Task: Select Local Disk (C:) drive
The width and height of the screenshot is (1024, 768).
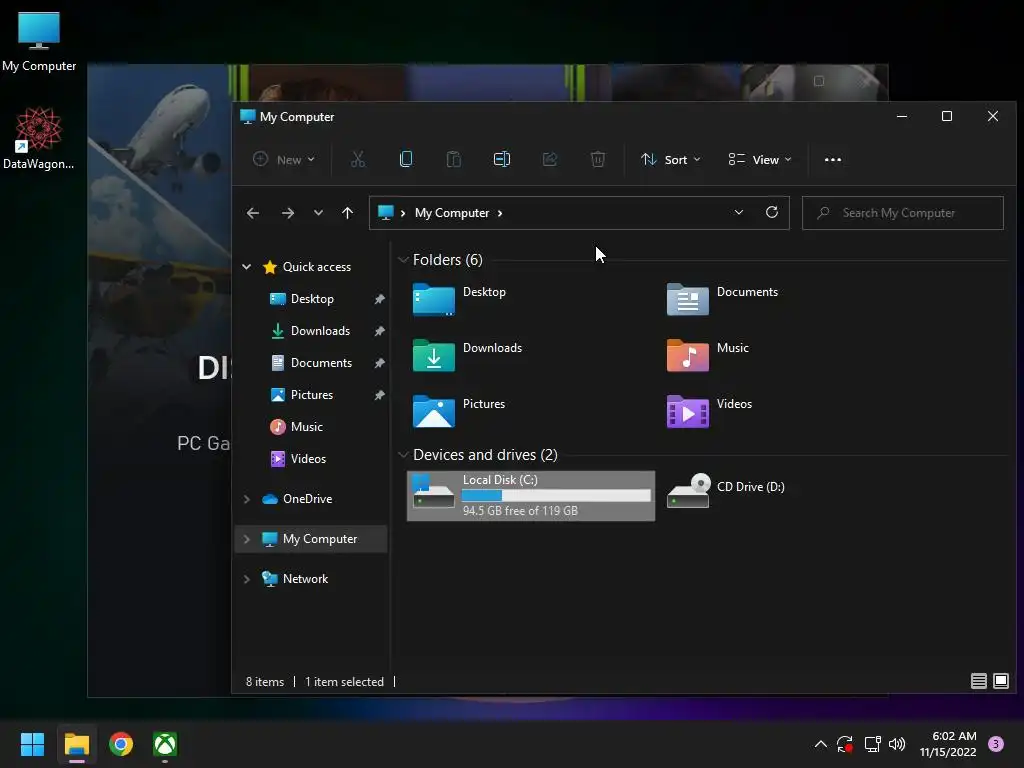Action: coord(531,496)
